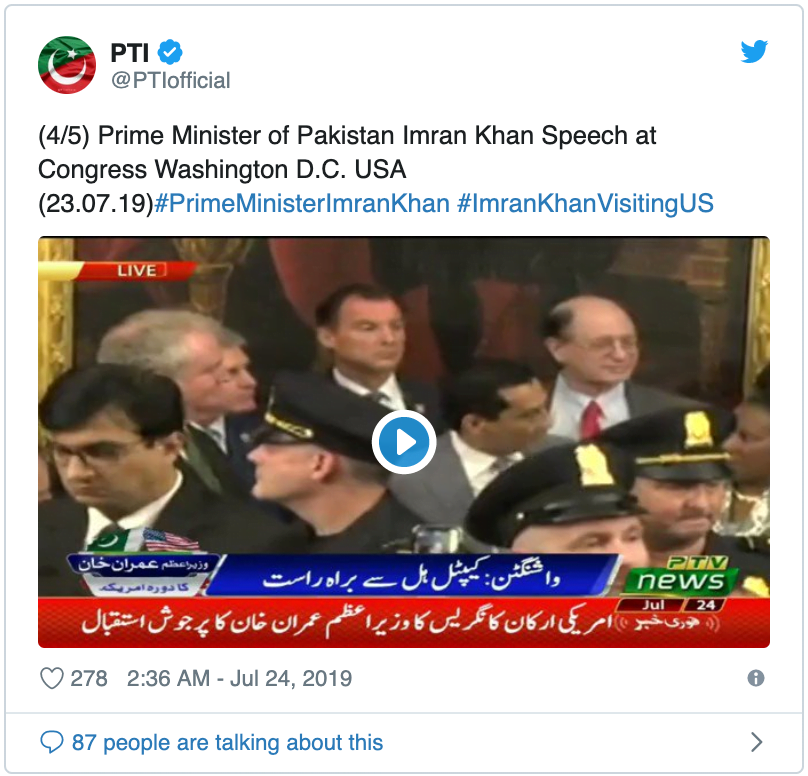This screenshot has height=776, width=808.
Task: Click the red Urdu news ticker in video
Action: coord(404,622)
